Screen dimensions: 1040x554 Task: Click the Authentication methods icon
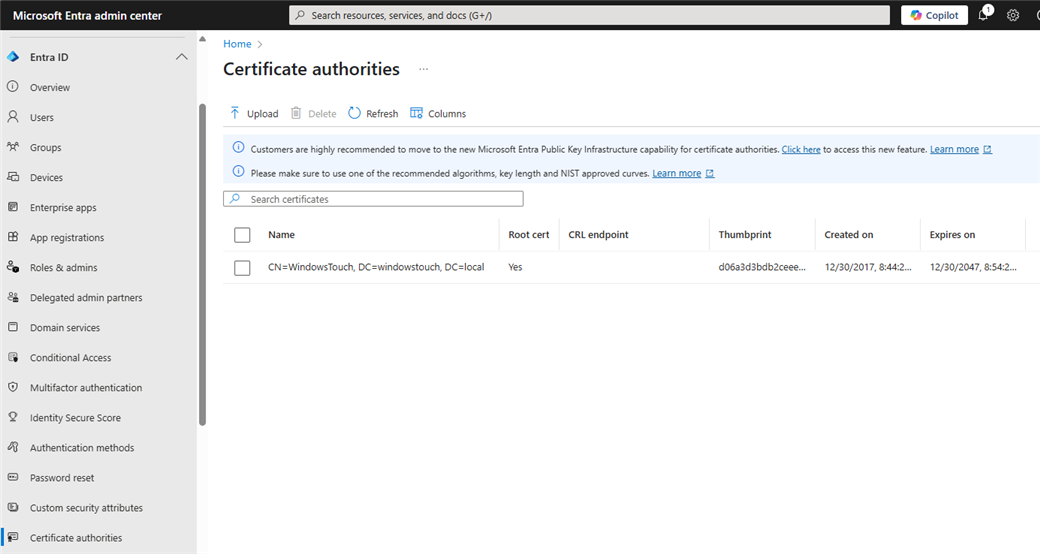(x=13, y=447)
